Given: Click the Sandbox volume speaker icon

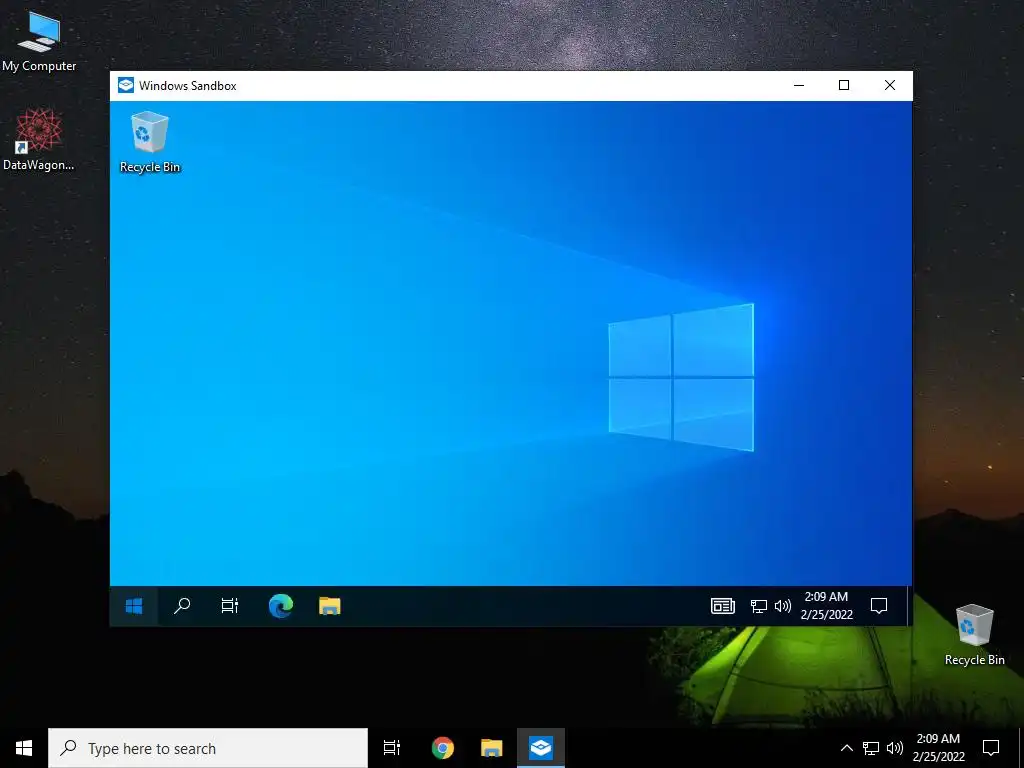Looking at the screenshot, I should click(782, 606).
